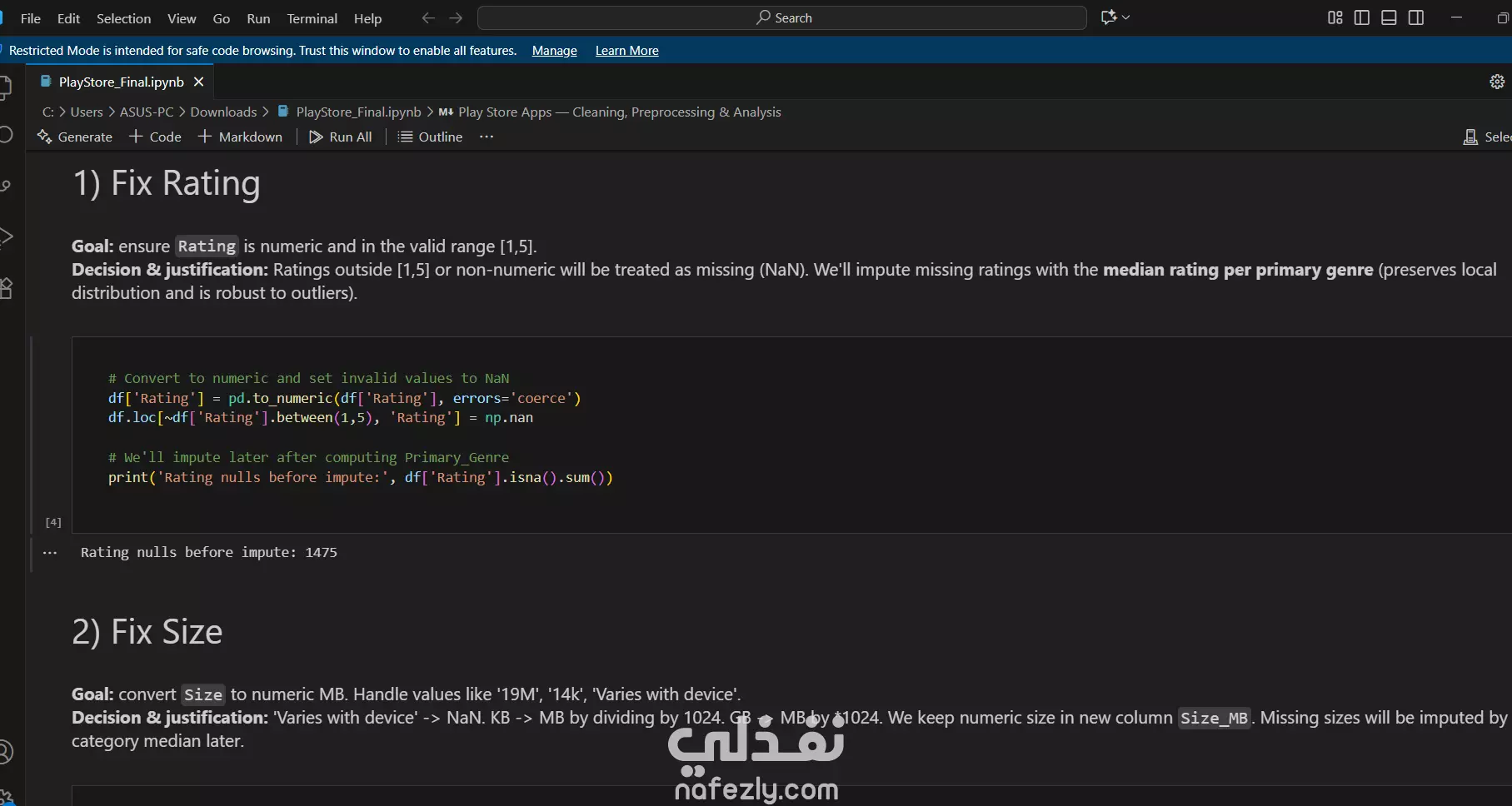Close the PlayStore_Final.ipynb tab
The width and height of the screenshot is (1512, 806).
(x=198, y=82)
